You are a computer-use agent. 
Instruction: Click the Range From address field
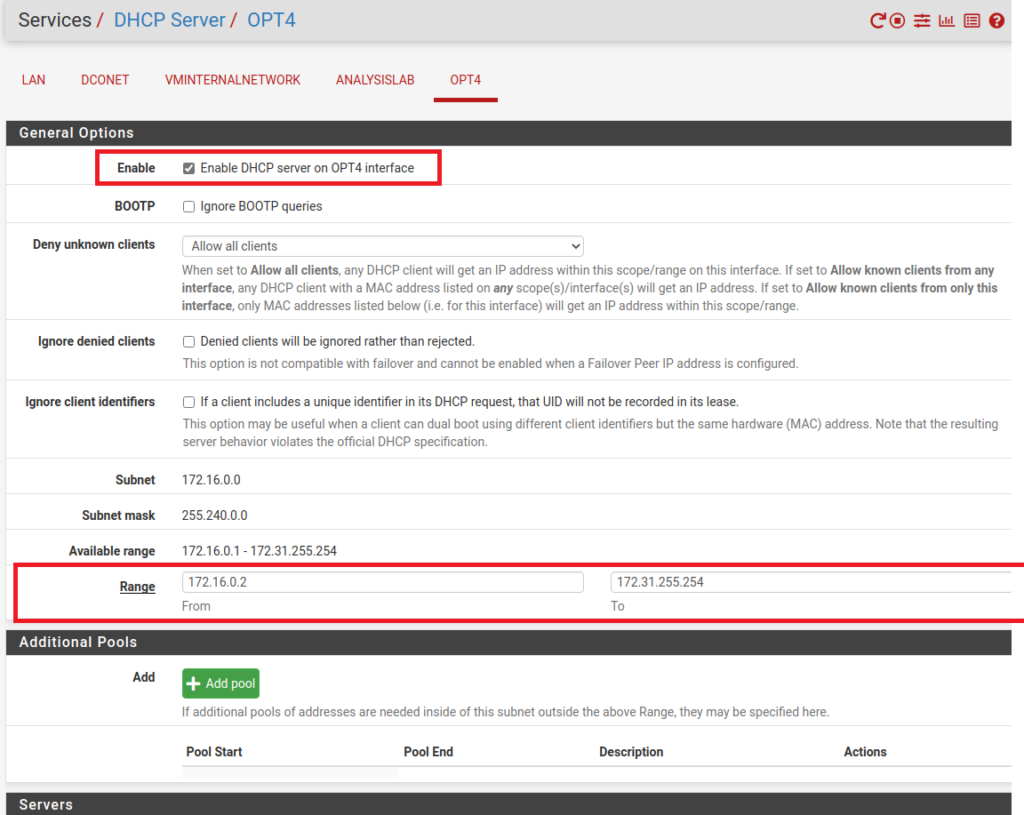[x=382, y=582]
